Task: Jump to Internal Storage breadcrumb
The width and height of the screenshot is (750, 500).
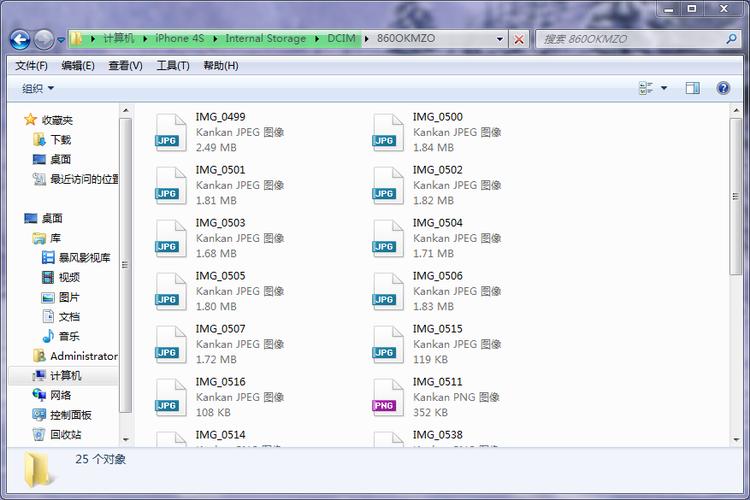Action: [265, 38]
